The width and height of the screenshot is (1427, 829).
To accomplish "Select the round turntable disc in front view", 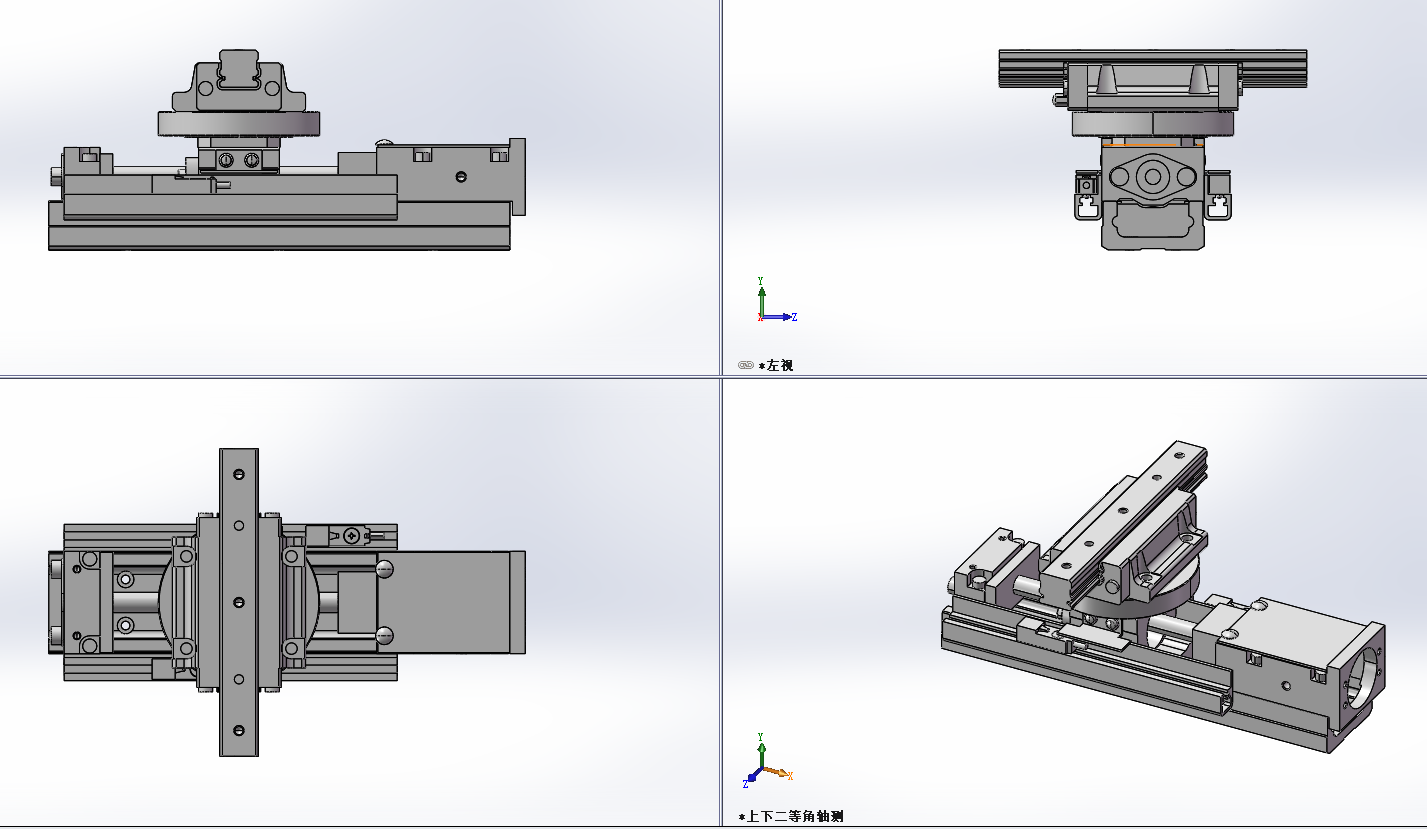I will click(x=238, y=123).
